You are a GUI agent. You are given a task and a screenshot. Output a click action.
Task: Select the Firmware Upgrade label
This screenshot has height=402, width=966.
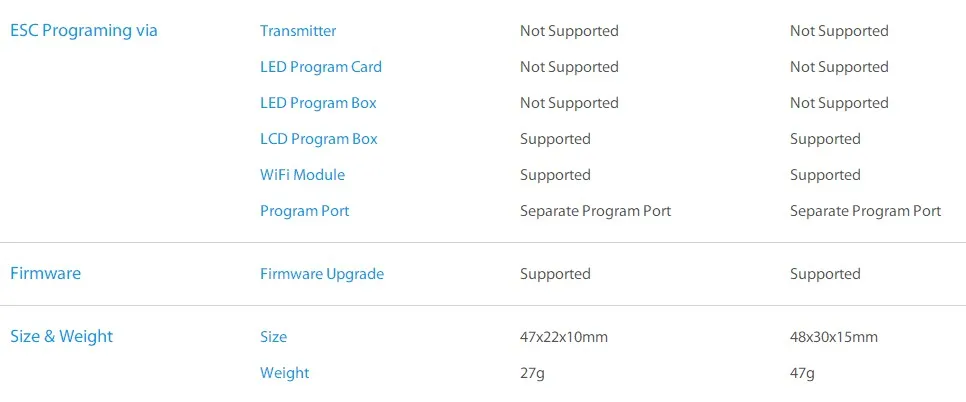tap(322, 274)
